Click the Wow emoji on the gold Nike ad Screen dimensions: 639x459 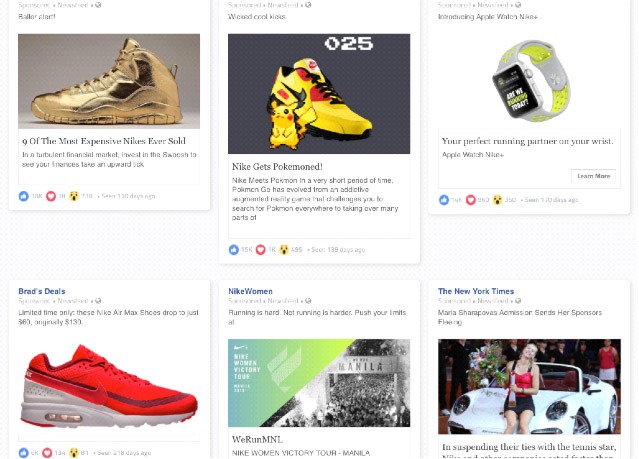click(x=74, y=196)
